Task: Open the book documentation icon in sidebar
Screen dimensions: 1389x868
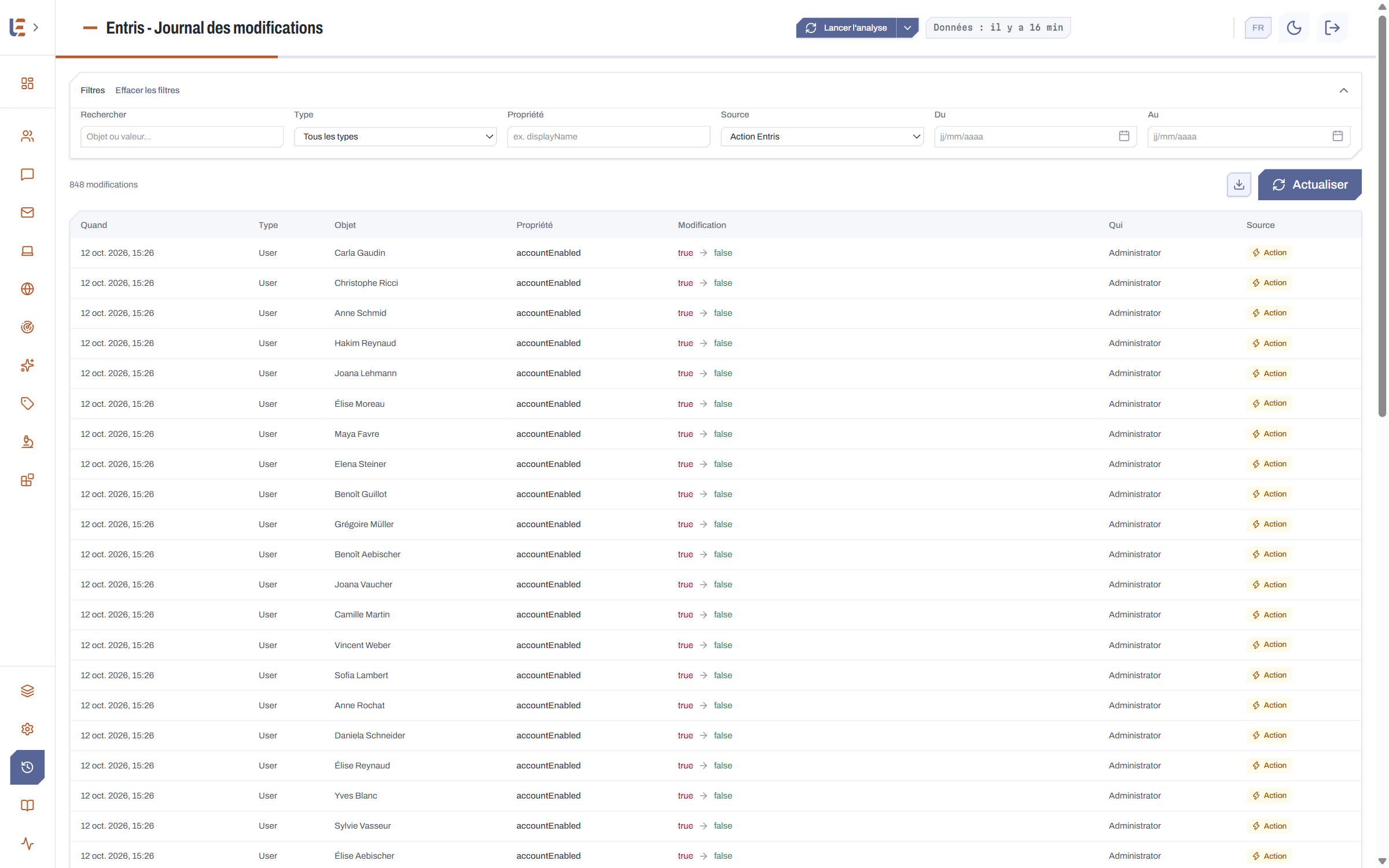Action: click(x=27, y=806)
